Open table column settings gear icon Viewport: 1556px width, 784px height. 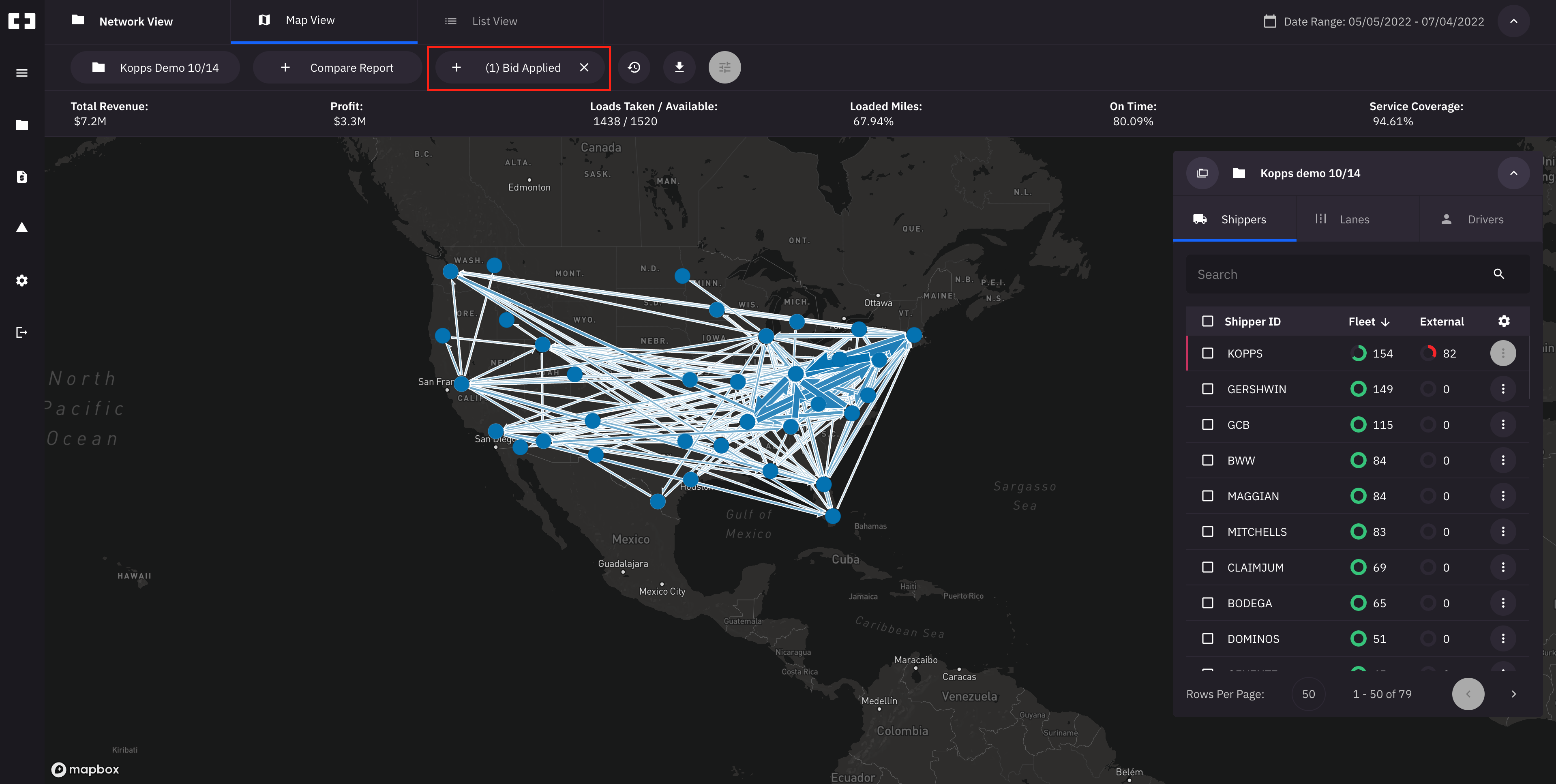(x=1503, y=321)
